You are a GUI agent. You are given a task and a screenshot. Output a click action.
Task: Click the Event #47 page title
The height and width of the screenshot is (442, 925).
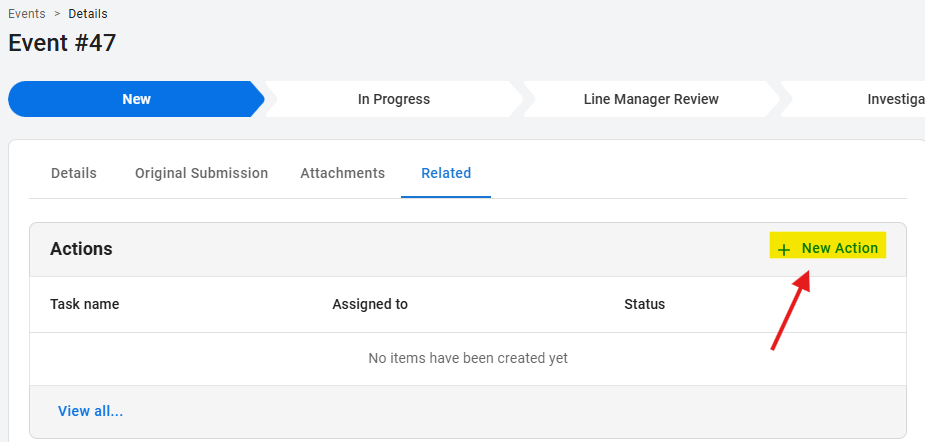[x=62, y=43]
